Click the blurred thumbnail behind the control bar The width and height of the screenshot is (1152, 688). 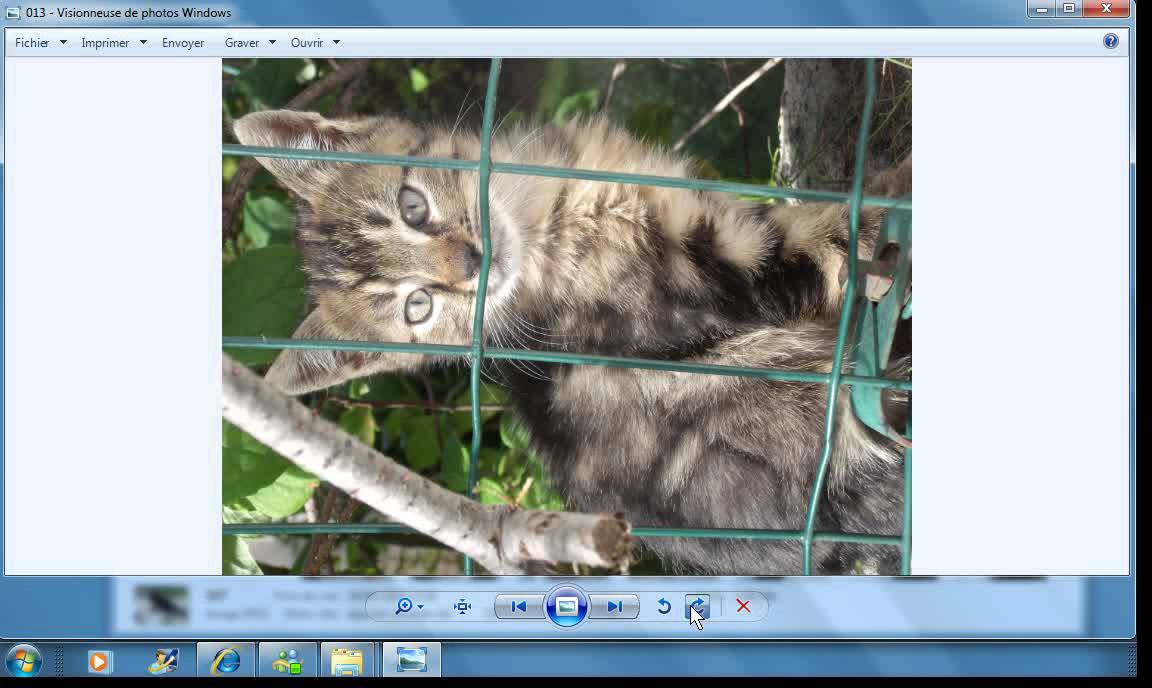(x=161, y=604)
